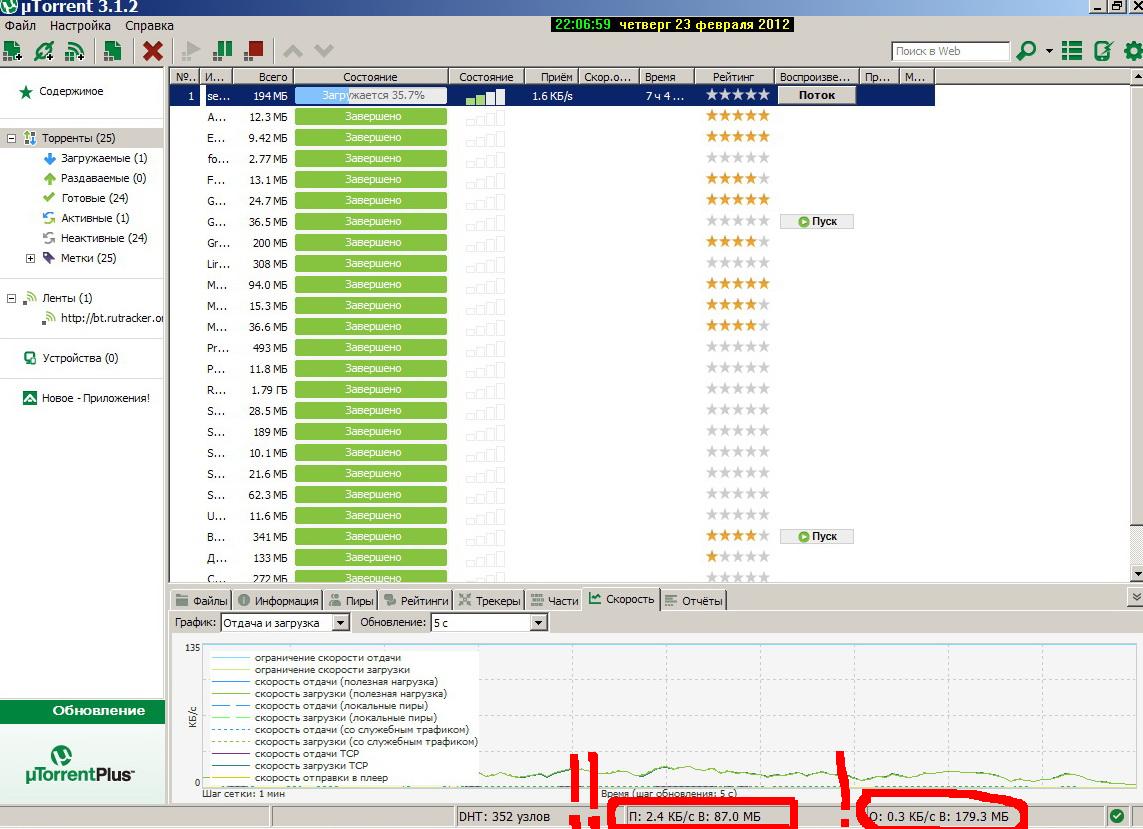1143x829 pixels.
Task: Select the 308 МБ torrent row
Action: coord(552,264)
